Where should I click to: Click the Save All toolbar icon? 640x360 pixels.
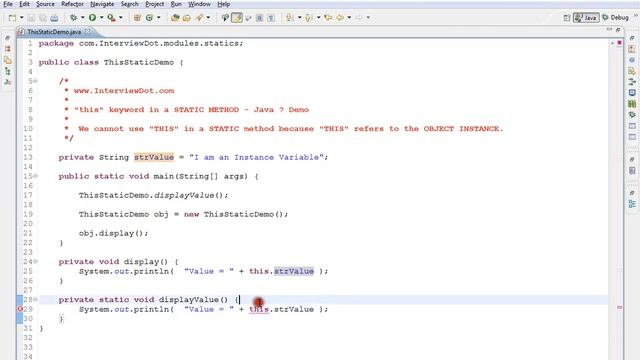click(x=42, y=18)
